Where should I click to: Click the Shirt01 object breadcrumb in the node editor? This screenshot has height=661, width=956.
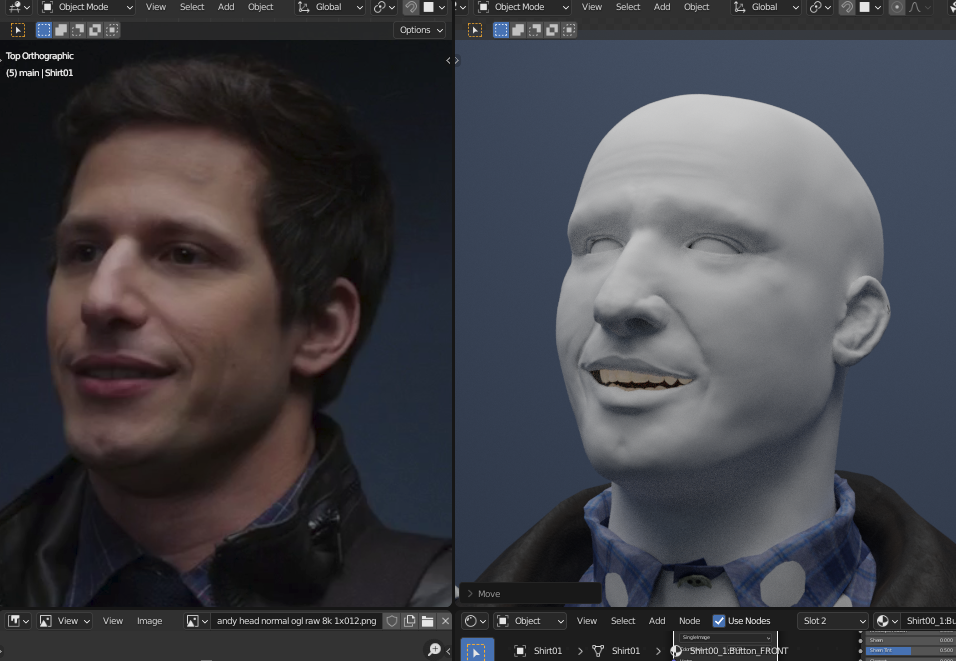point(540,651)
